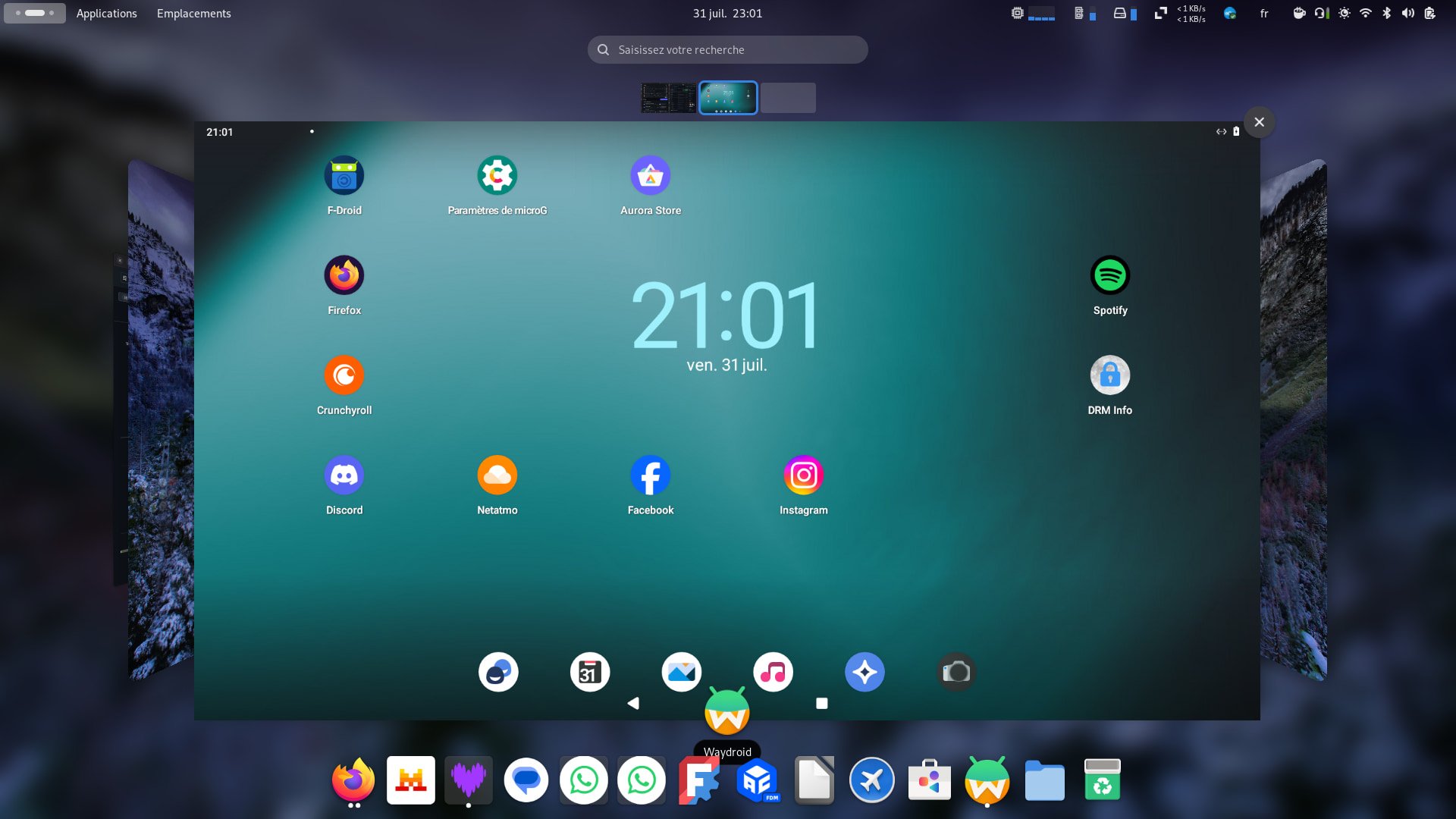Click the blue globe tray icon
Image resolution: width=1456 pixels, height=819 pixels.
click(1230, 14)
